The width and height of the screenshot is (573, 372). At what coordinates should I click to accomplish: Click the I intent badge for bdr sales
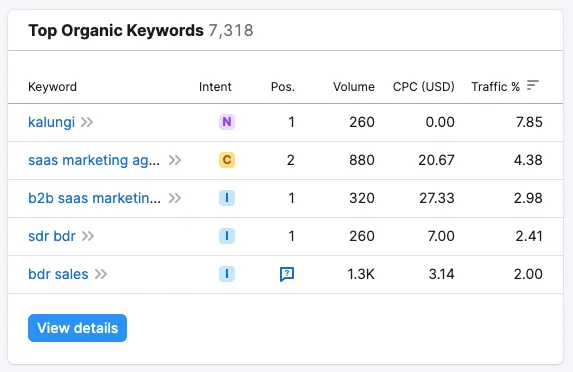[x=227, y=274]
